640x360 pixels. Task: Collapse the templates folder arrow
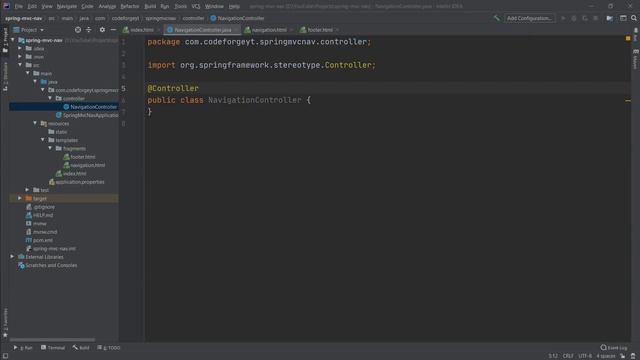[x=43, y=140]
